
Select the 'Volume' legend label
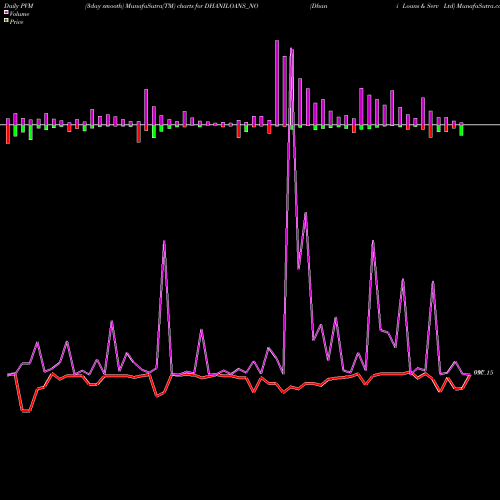coord(19,14)
